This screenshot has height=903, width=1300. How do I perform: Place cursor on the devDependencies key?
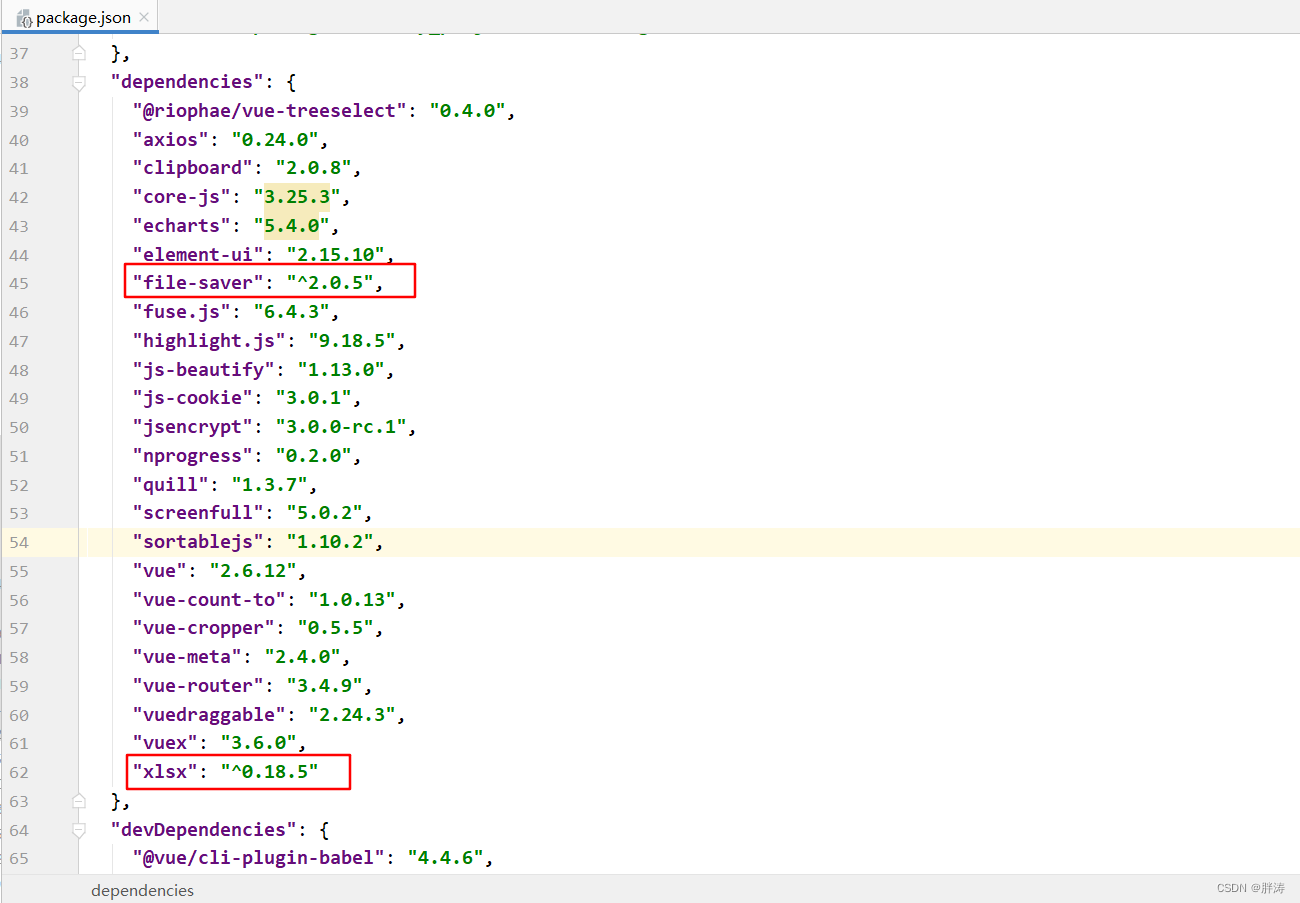203,828
